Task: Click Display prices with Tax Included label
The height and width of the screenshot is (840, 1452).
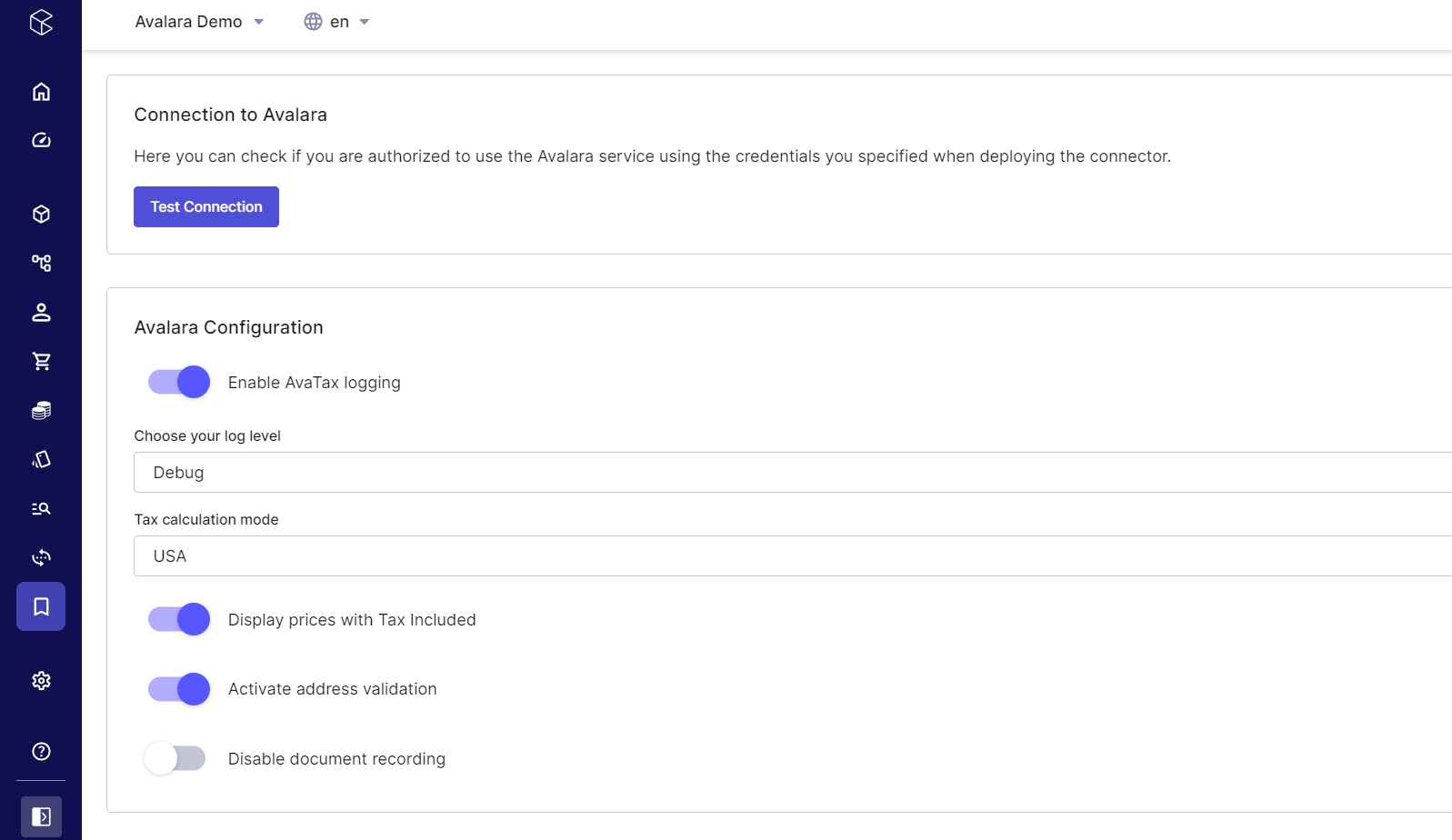Action: 352,620
